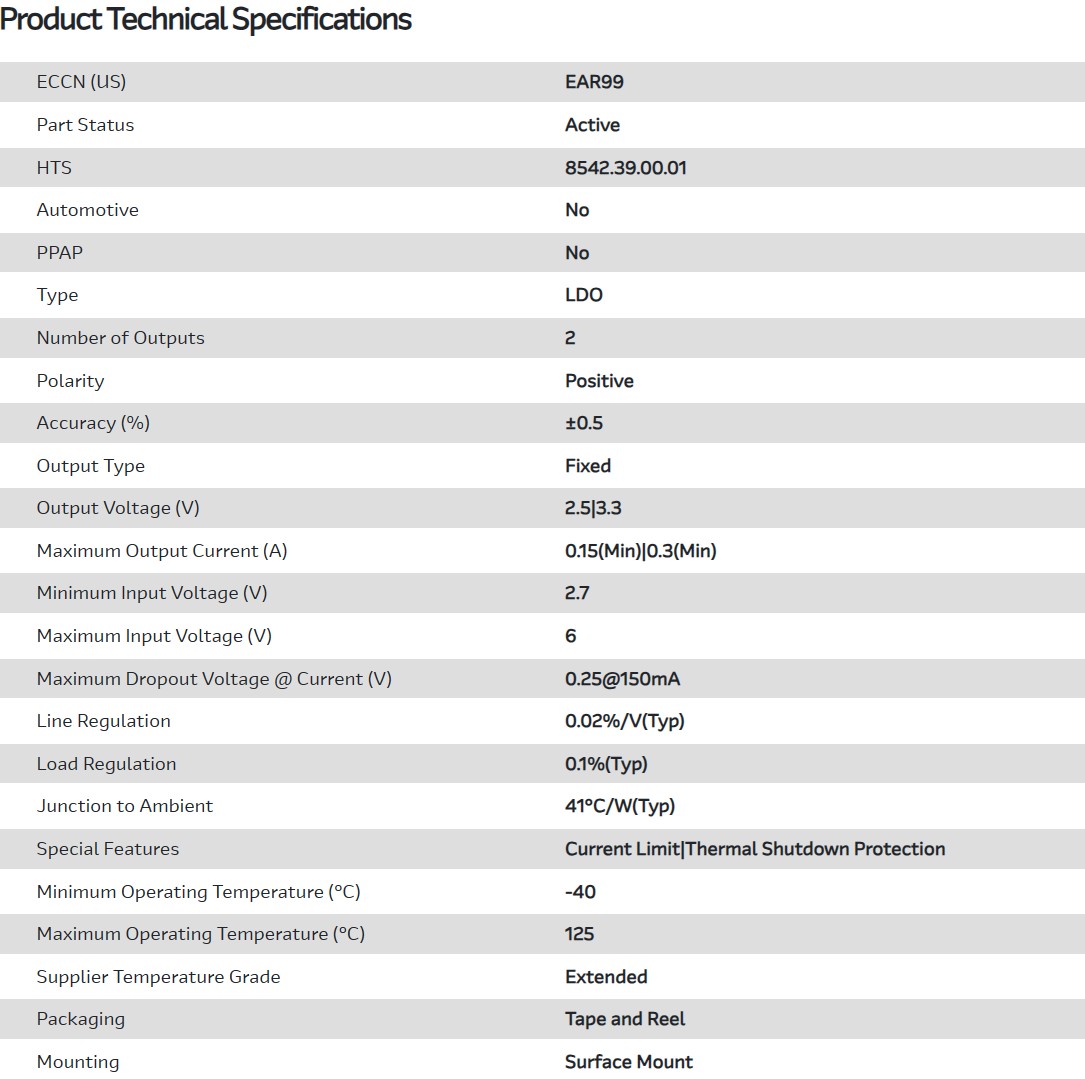This screenshot has height=1079, width=1085.
Task: Select the Current Limit|Thermal Shutdown Protection text
Action: pos(755,849)
